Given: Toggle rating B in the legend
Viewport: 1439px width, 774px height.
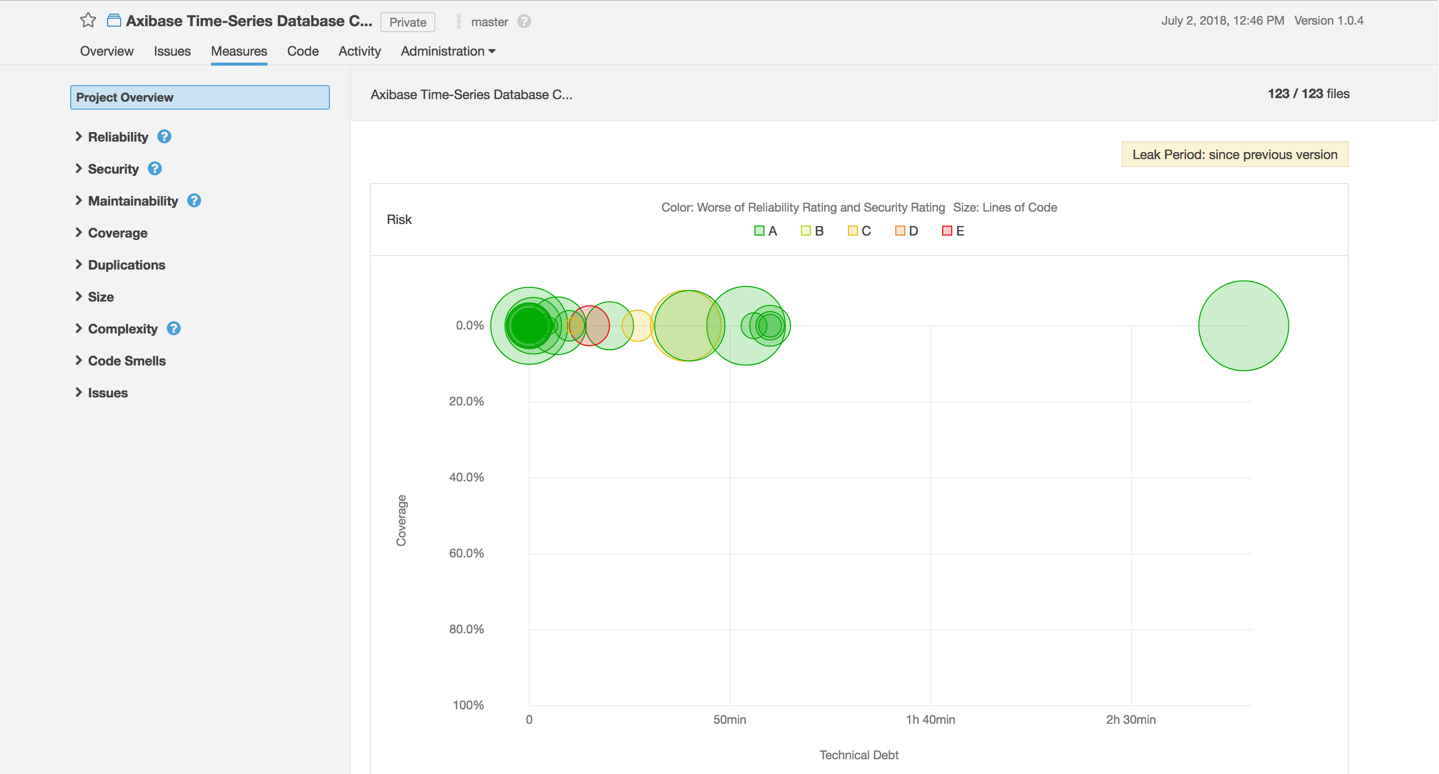Looking at the screenshot, I should point(812,231).
